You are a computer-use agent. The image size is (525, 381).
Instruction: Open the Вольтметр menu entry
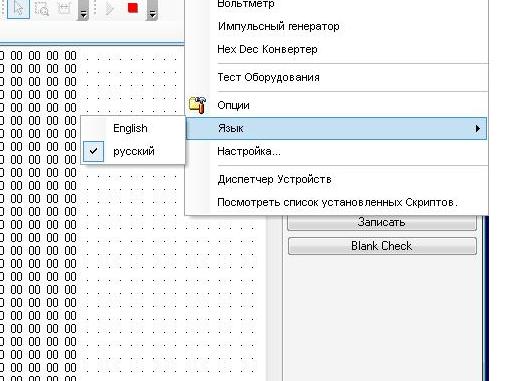(336, 4)
